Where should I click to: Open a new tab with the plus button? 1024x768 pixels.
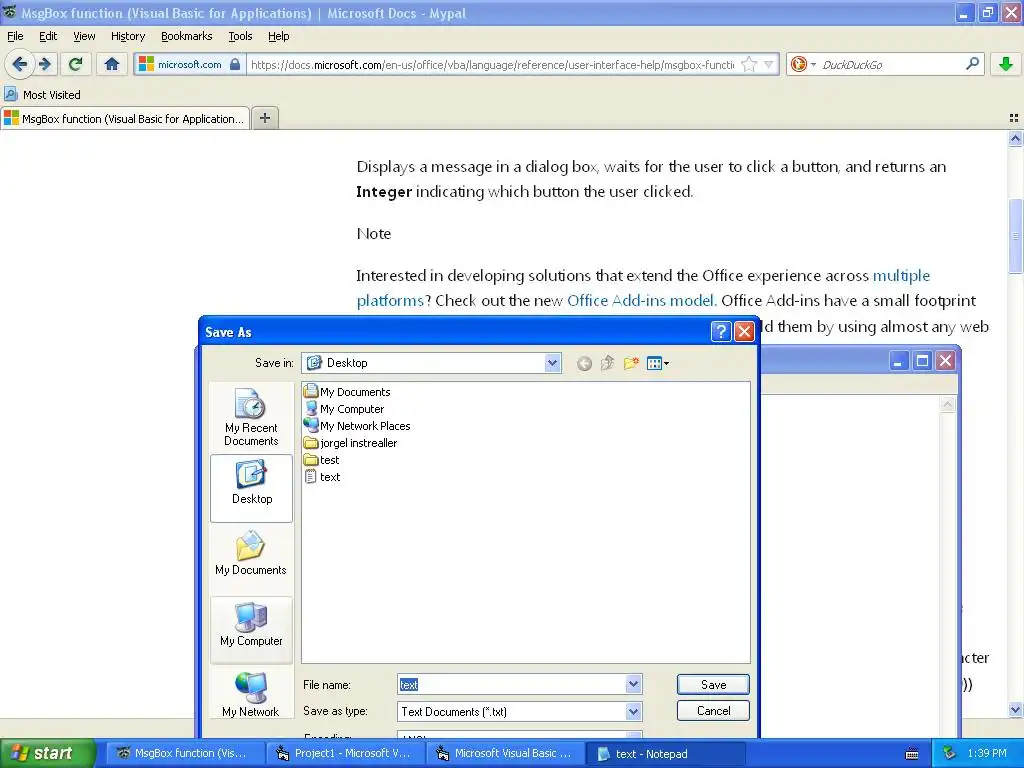coord(264,118)
